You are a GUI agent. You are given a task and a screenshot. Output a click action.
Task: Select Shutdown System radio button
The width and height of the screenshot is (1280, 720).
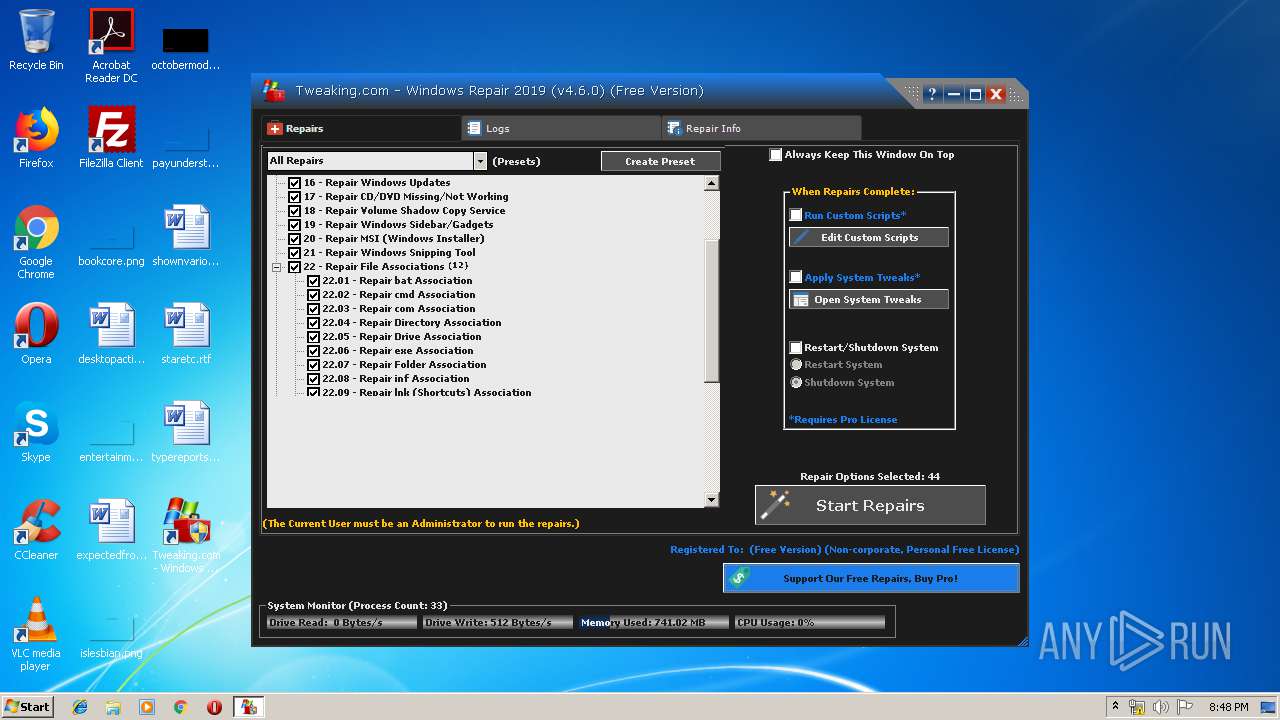[x=796, y=383]
